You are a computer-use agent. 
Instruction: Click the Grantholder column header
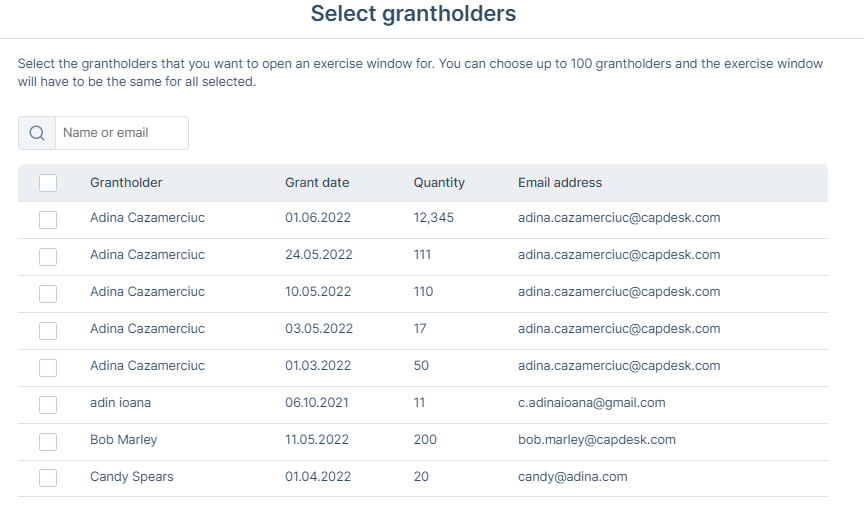point(126,182)
